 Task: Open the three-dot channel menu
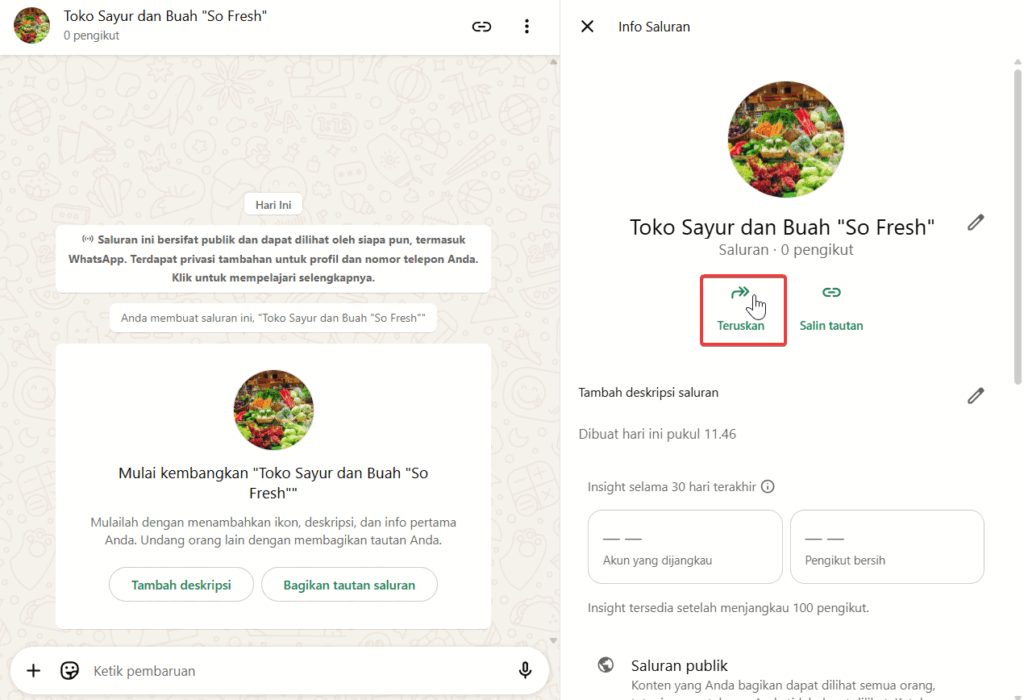point(527,27)
